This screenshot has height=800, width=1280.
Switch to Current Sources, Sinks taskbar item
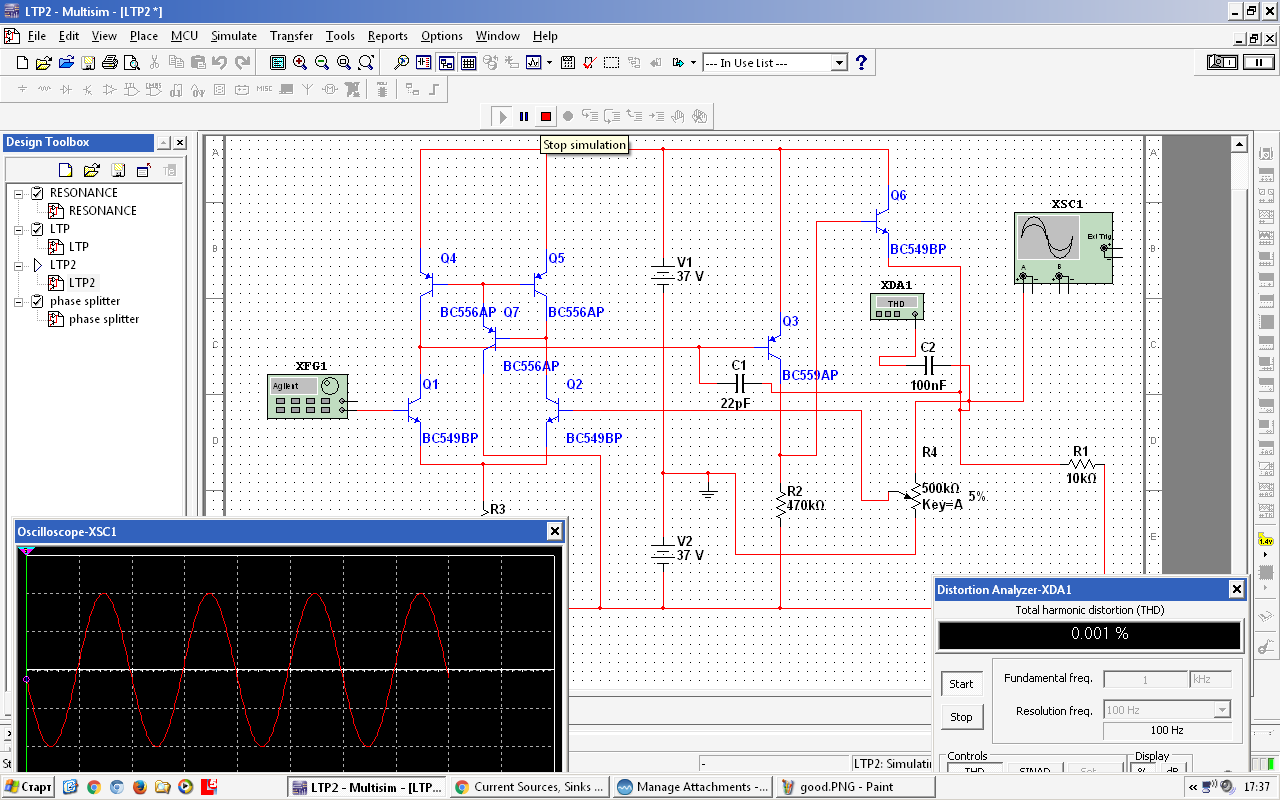pos(529,787)
